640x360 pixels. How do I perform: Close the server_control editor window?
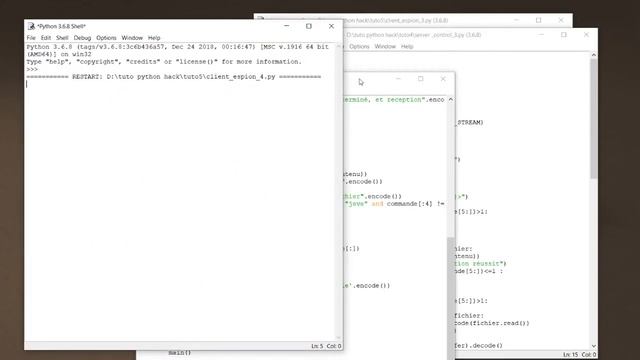coord(586,35)
